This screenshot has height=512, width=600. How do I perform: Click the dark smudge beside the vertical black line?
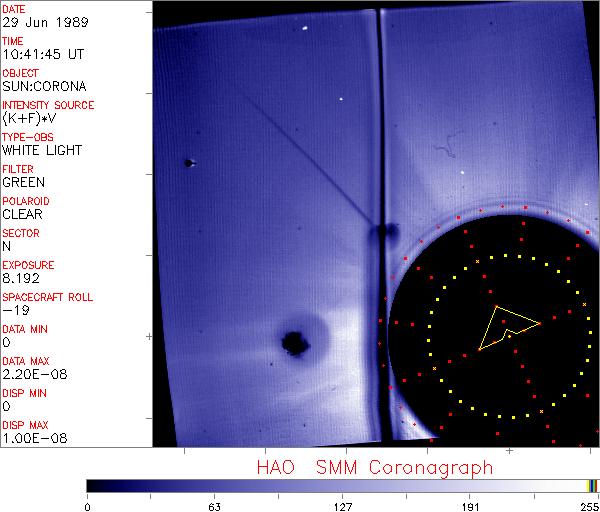coord(391,231)
